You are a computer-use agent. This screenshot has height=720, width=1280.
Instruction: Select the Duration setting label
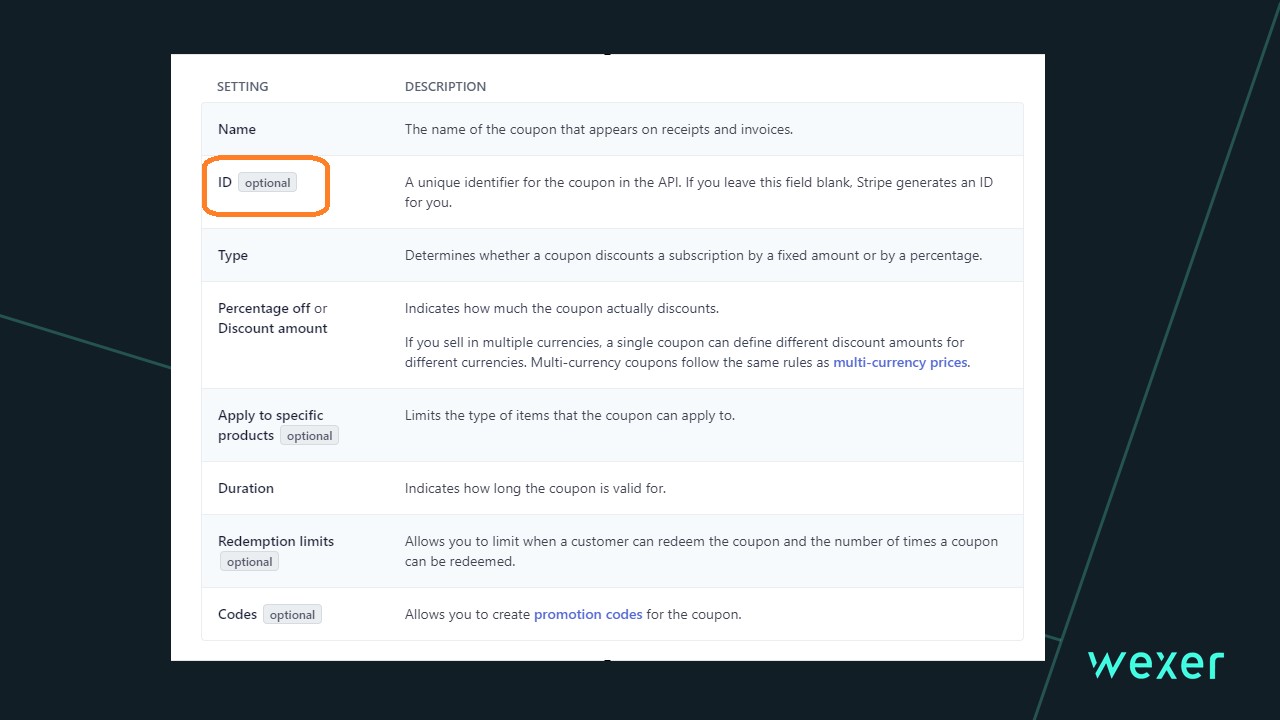[x=246, y=488]
